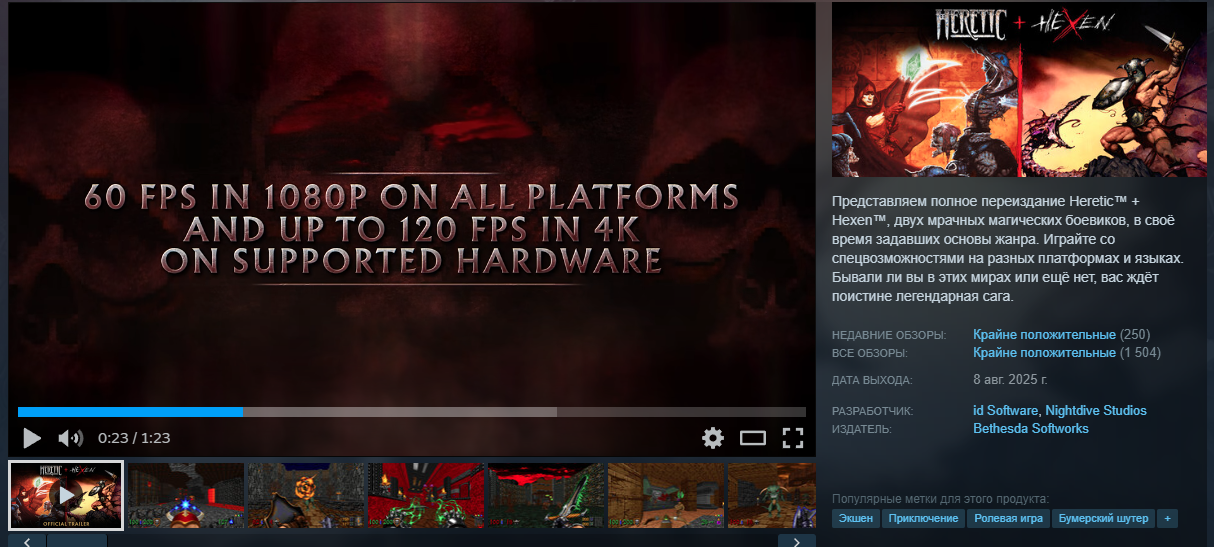
Task: Open the third screenshot thumbnail
Action: point(306,495)
